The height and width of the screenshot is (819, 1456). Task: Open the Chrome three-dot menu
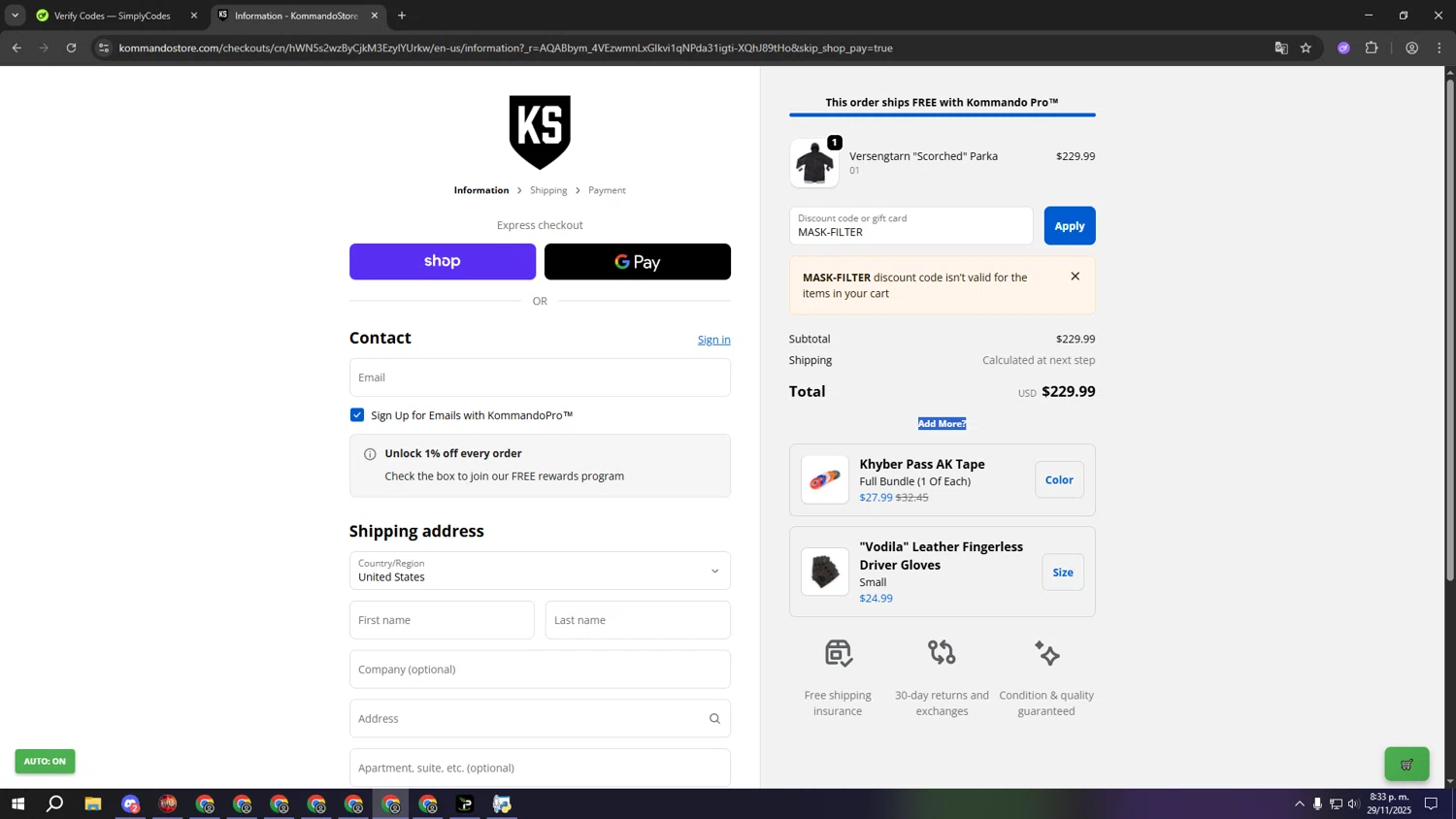point(1439,48)
